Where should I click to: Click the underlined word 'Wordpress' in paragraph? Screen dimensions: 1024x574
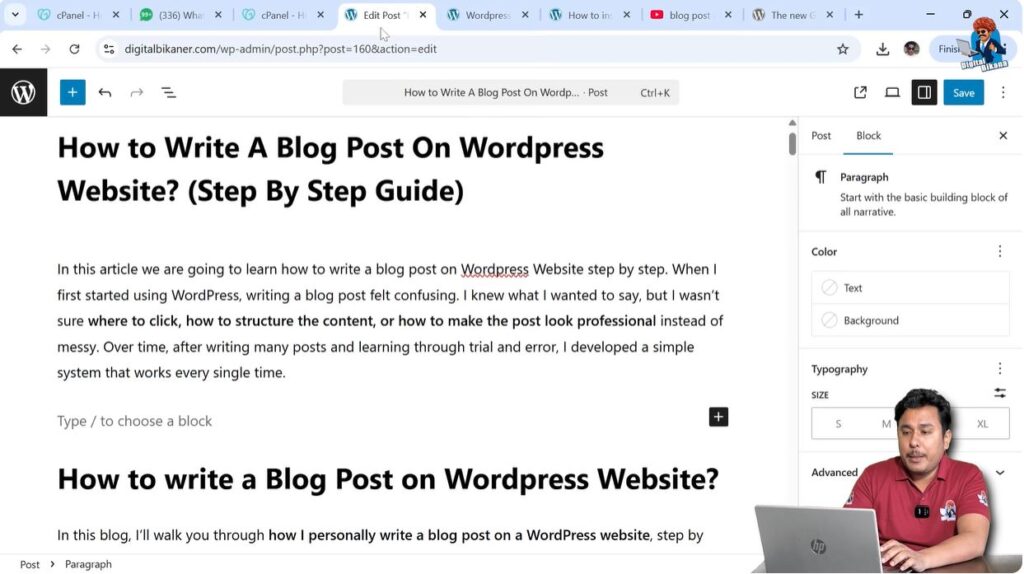tap(494, 269)
